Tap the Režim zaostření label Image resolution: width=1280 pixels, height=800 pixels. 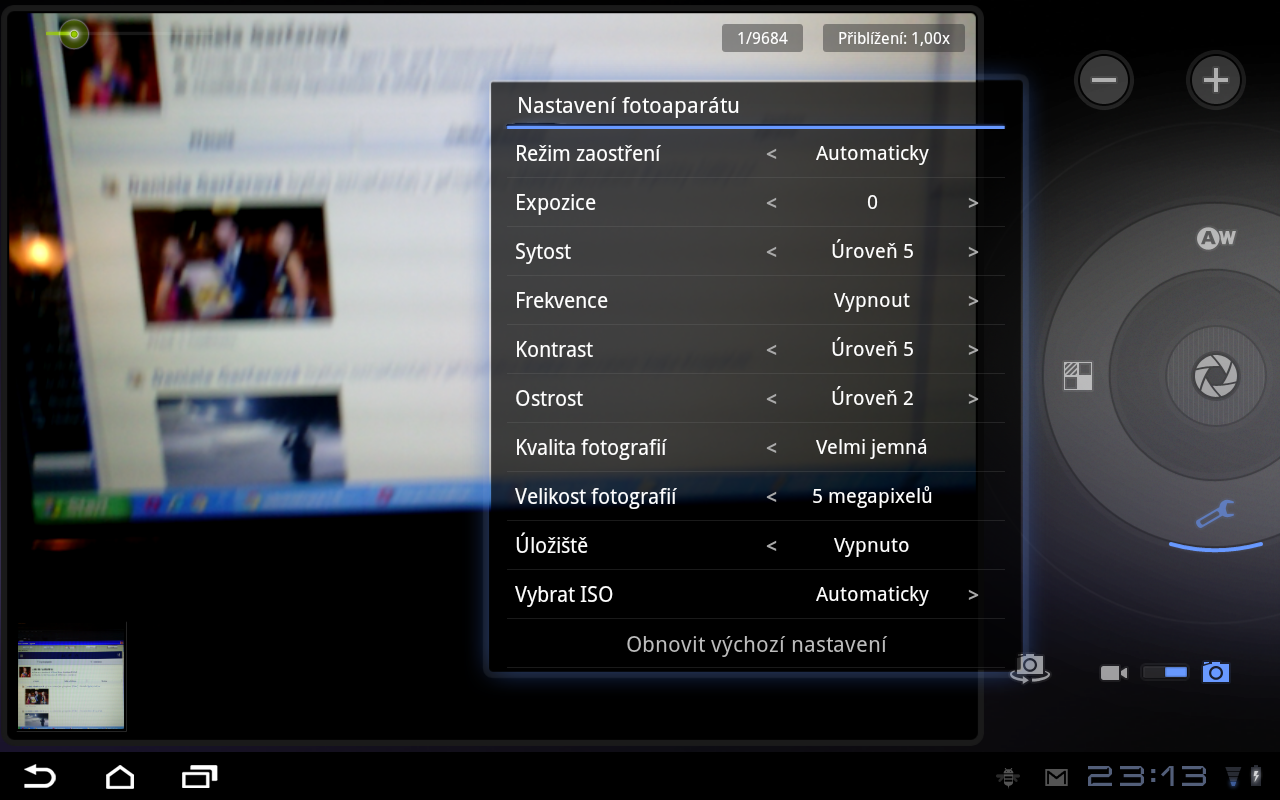pos(588,154)
